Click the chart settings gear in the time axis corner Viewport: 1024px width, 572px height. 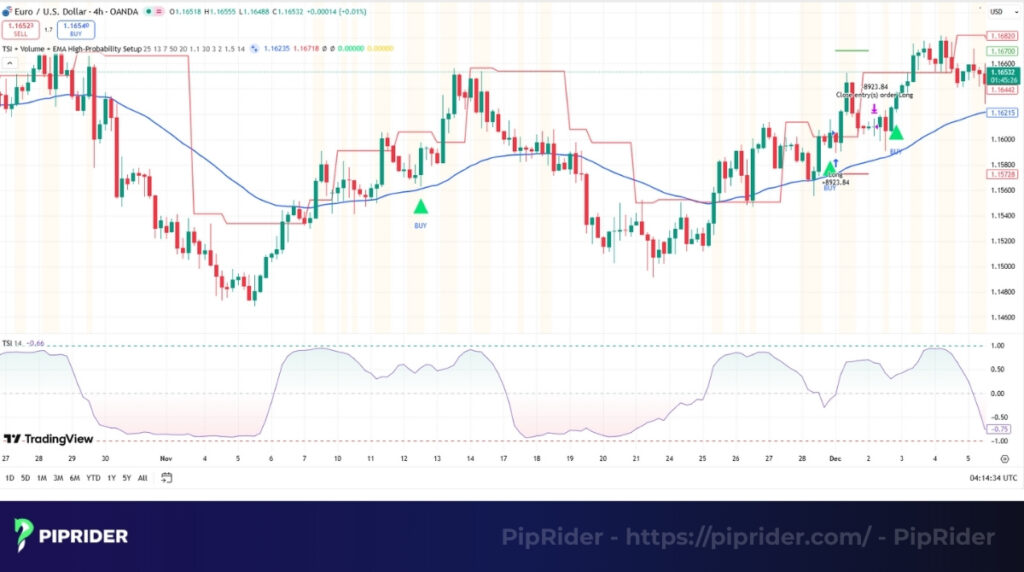(x=1004, y=458)
